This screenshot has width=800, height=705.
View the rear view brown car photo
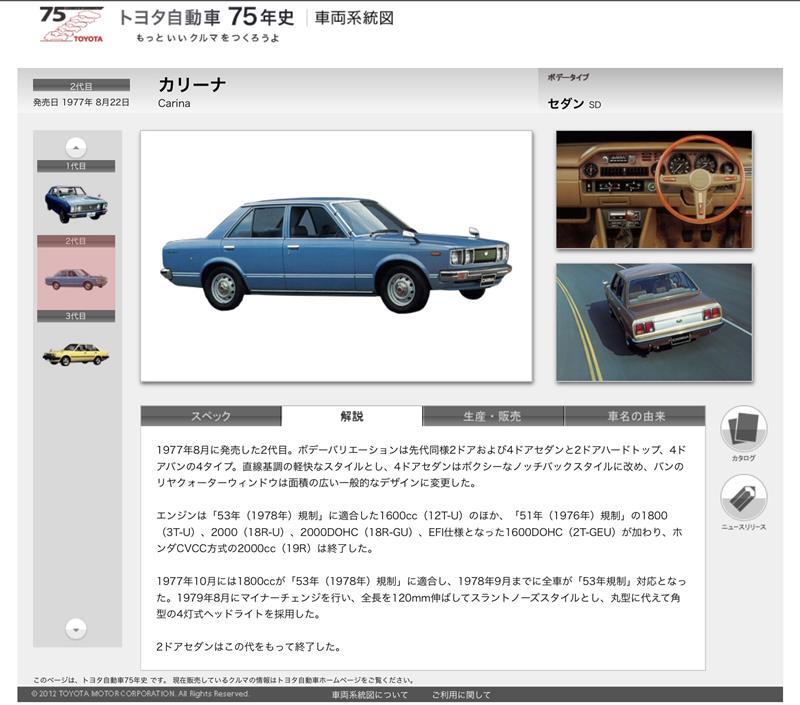tap(654, 322)
